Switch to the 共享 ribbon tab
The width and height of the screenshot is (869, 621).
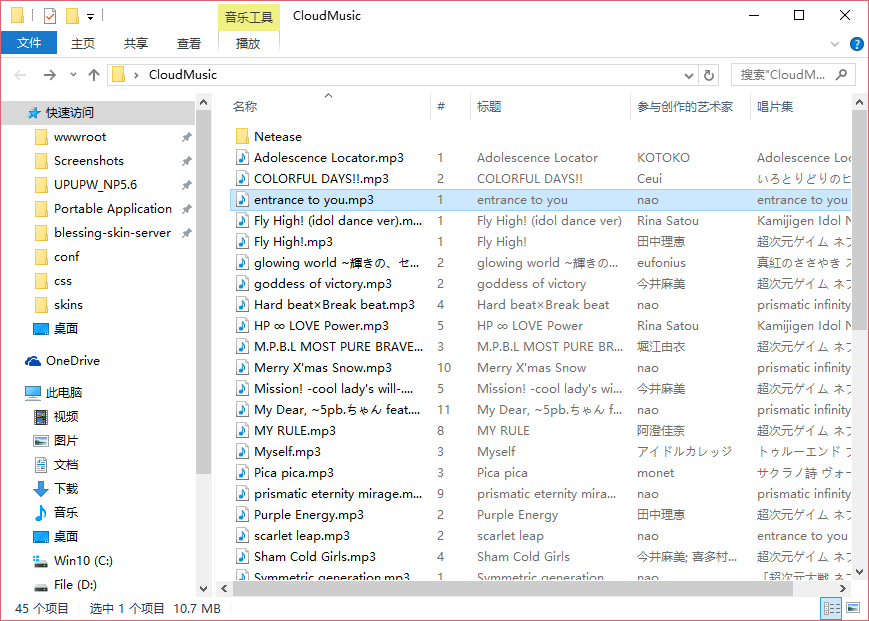tap(136, 43)
